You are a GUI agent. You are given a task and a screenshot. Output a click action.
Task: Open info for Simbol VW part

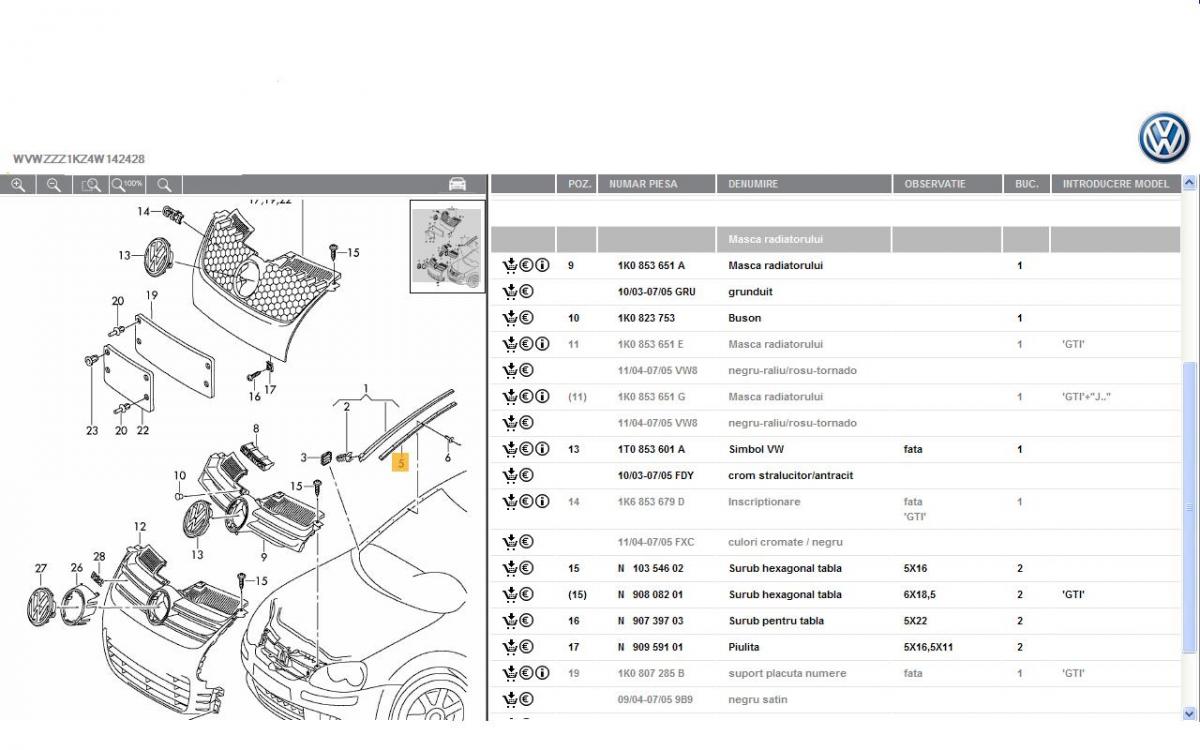542,449
